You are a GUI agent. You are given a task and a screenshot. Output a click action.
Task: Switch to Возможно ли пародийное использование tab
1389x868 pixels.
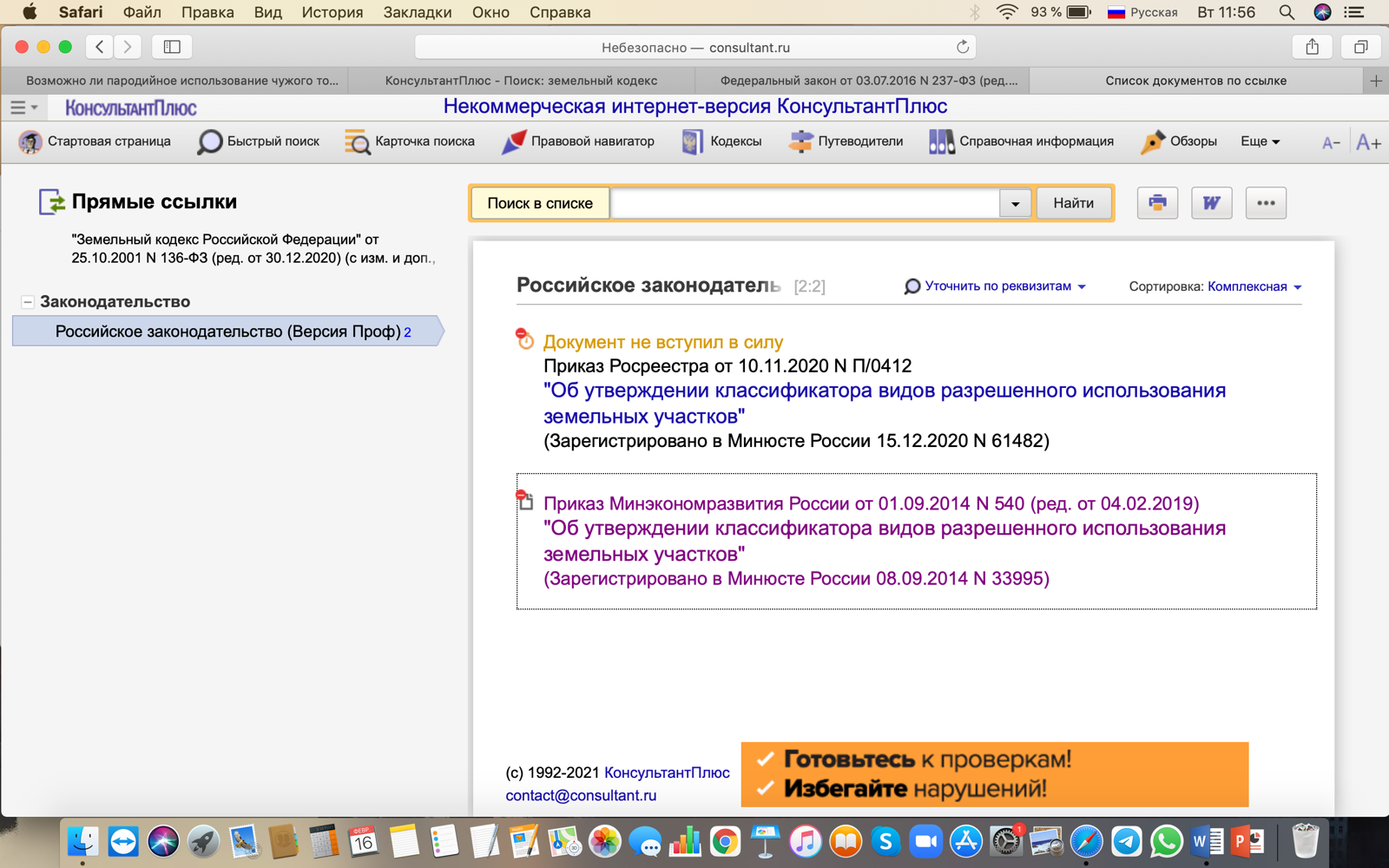[182, 81]
